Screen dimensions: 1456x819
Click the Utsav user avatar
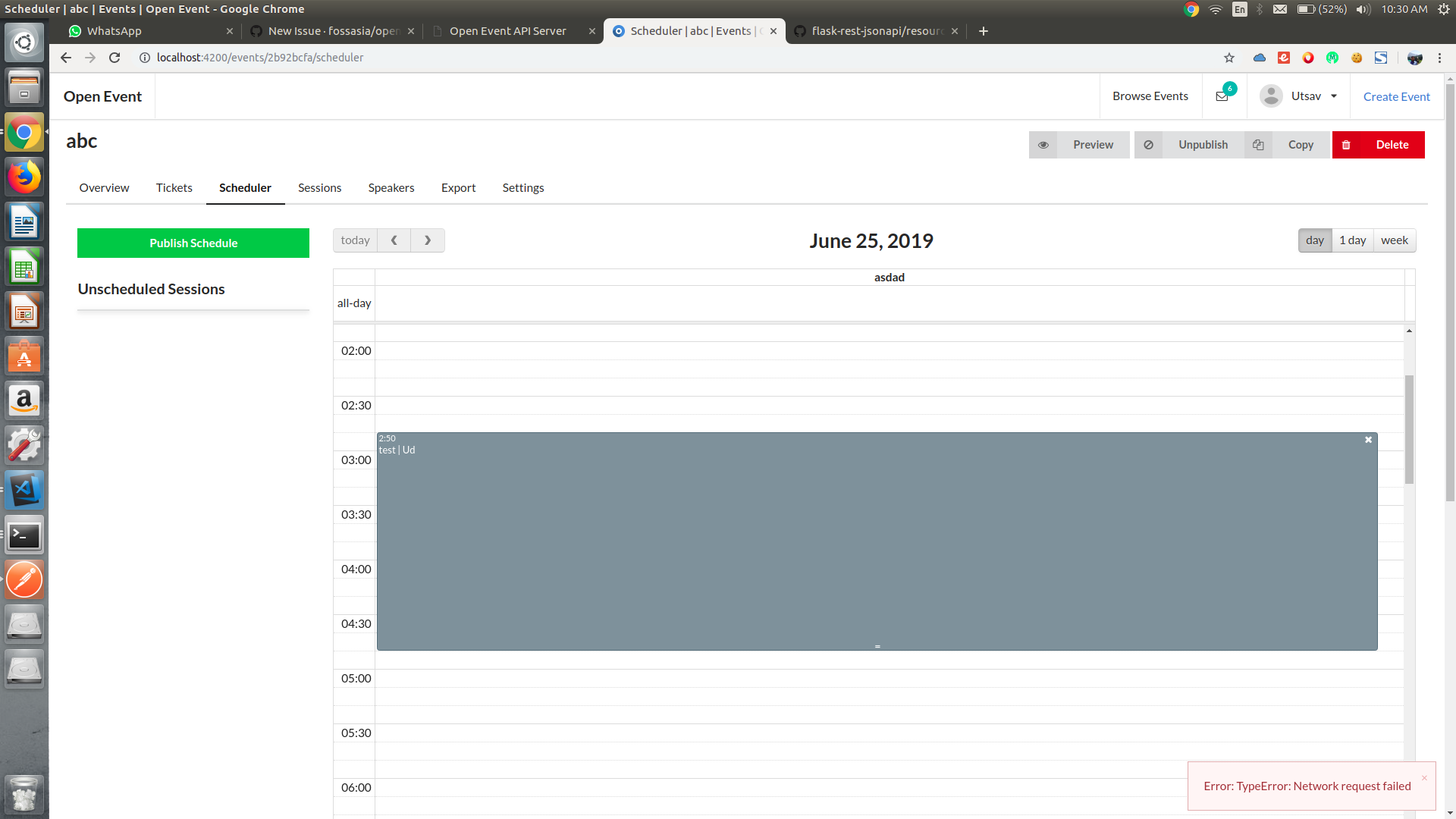[1271, 96]
